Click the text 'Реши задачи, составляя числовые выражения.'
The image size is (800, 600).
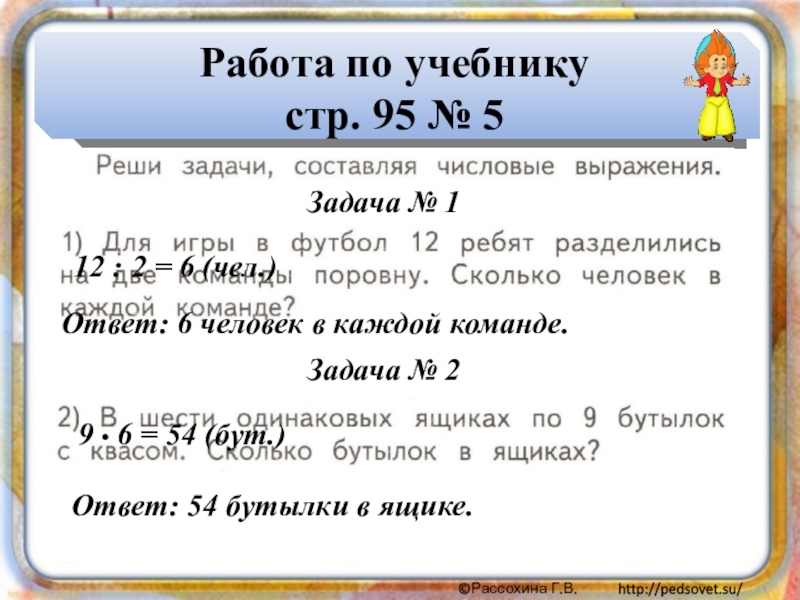(408, 167)
